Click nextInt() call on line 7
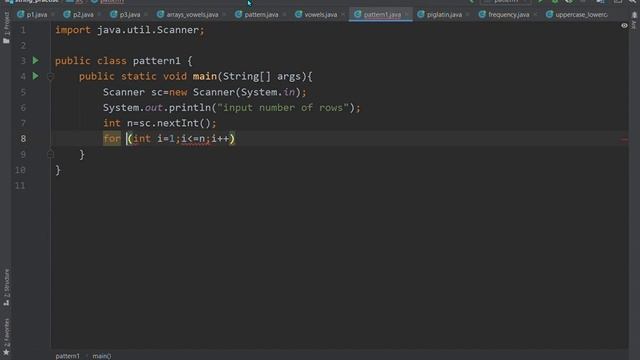640x360 pixels. pos(183,123)
